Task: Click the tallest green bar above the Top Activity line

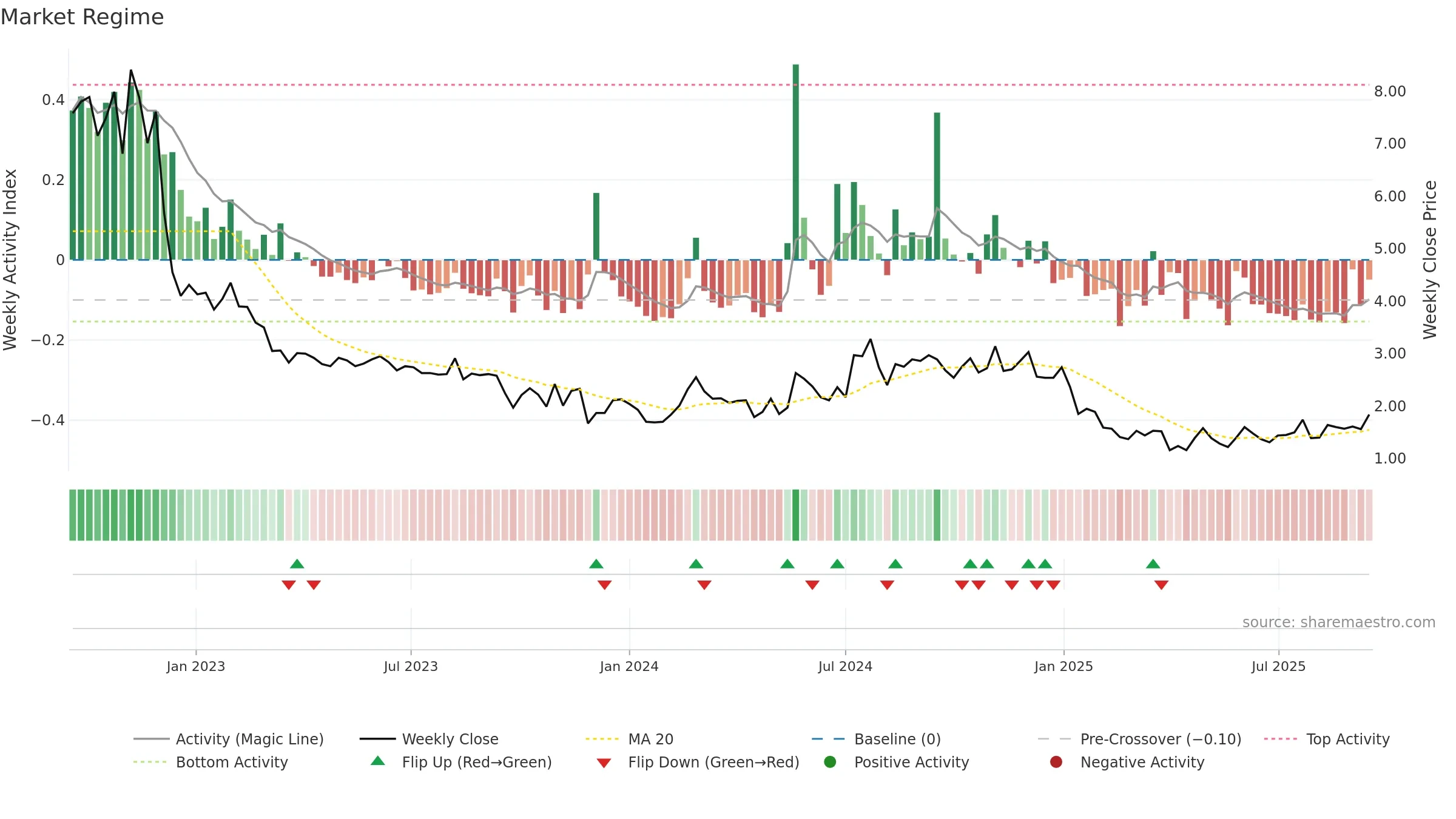Action: tap(796, 162)
